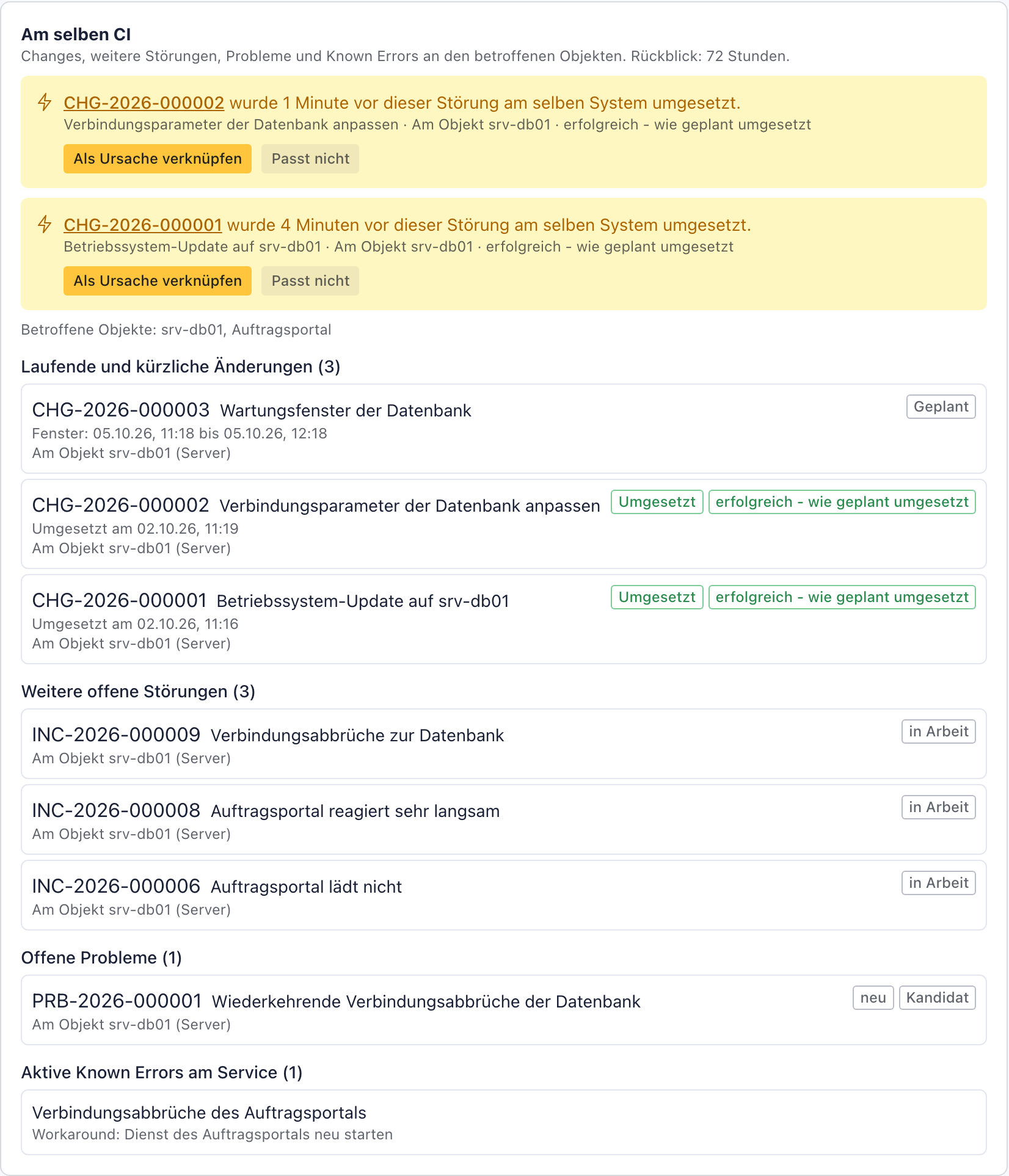Click the 'Laufende und kürzliche Änderungen (3)' heading

181,366
